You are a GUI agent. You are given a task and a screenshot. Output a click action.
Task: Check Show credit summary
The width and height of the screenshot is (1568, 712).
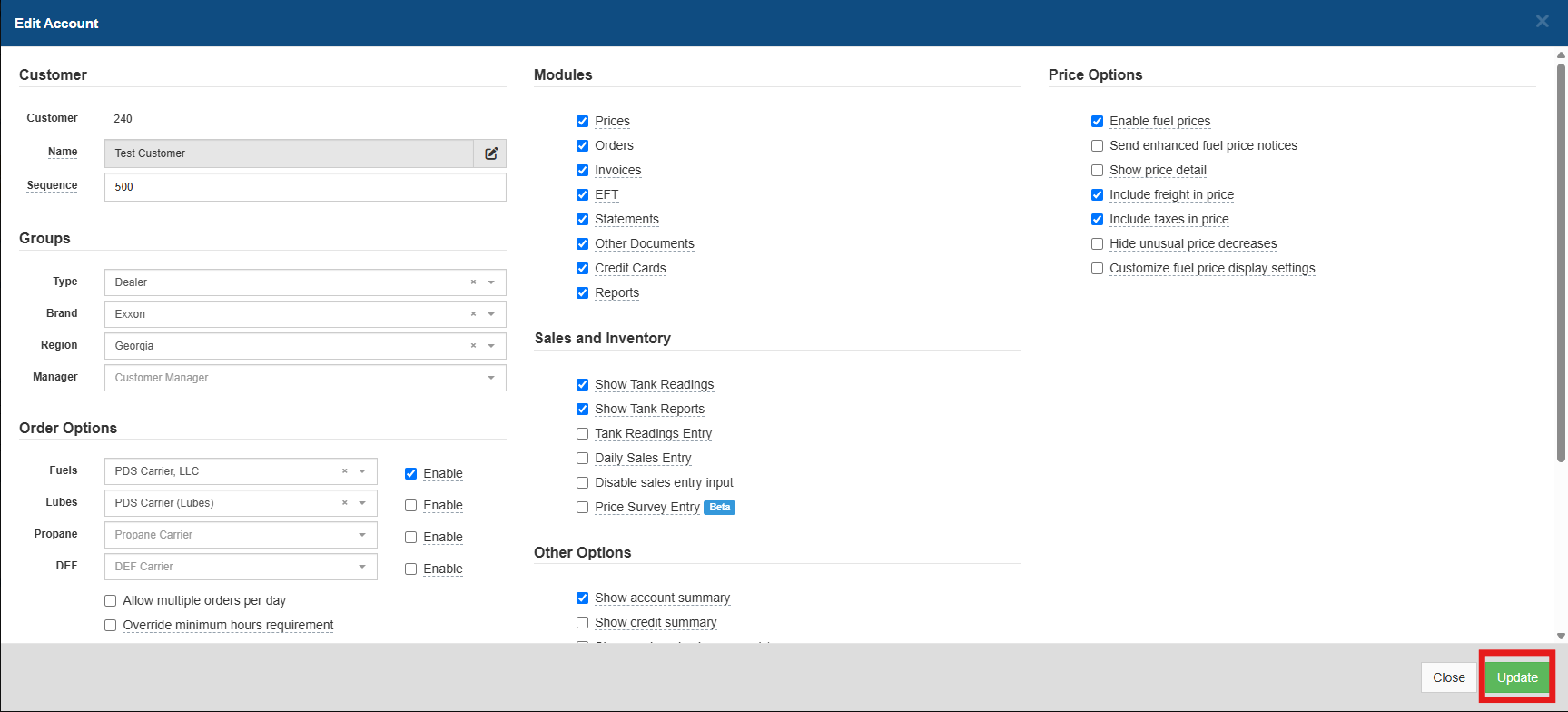click(582, 623)
